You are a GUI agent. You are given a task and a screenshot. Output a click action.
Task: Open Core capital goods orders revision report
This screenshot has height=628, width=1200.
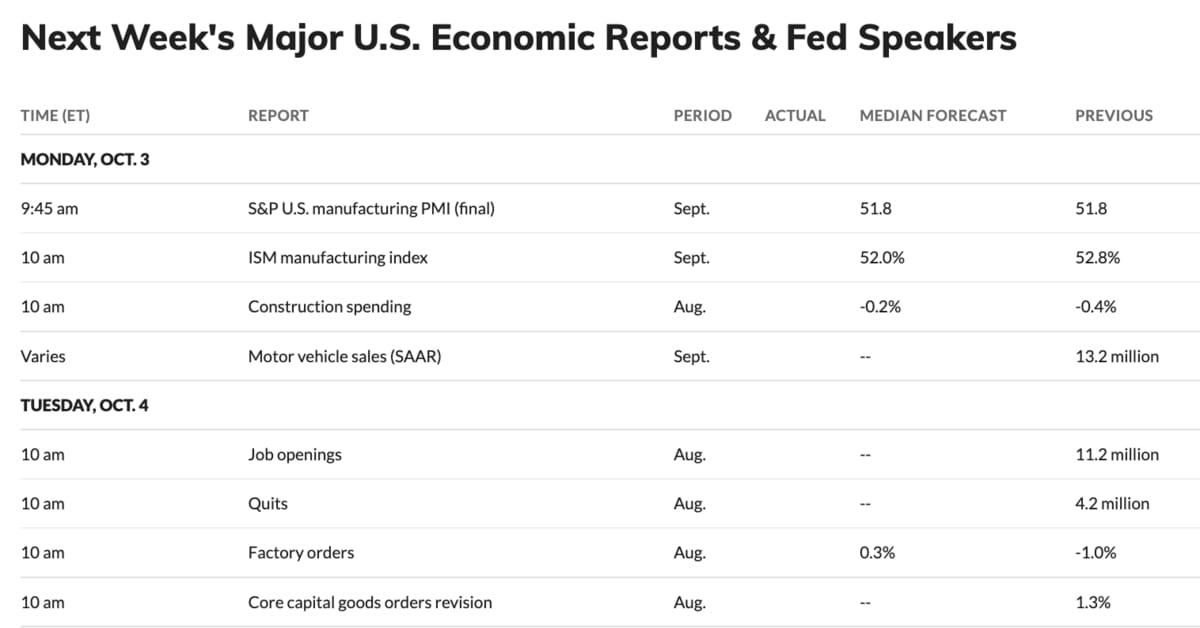(x=369, y=602)
